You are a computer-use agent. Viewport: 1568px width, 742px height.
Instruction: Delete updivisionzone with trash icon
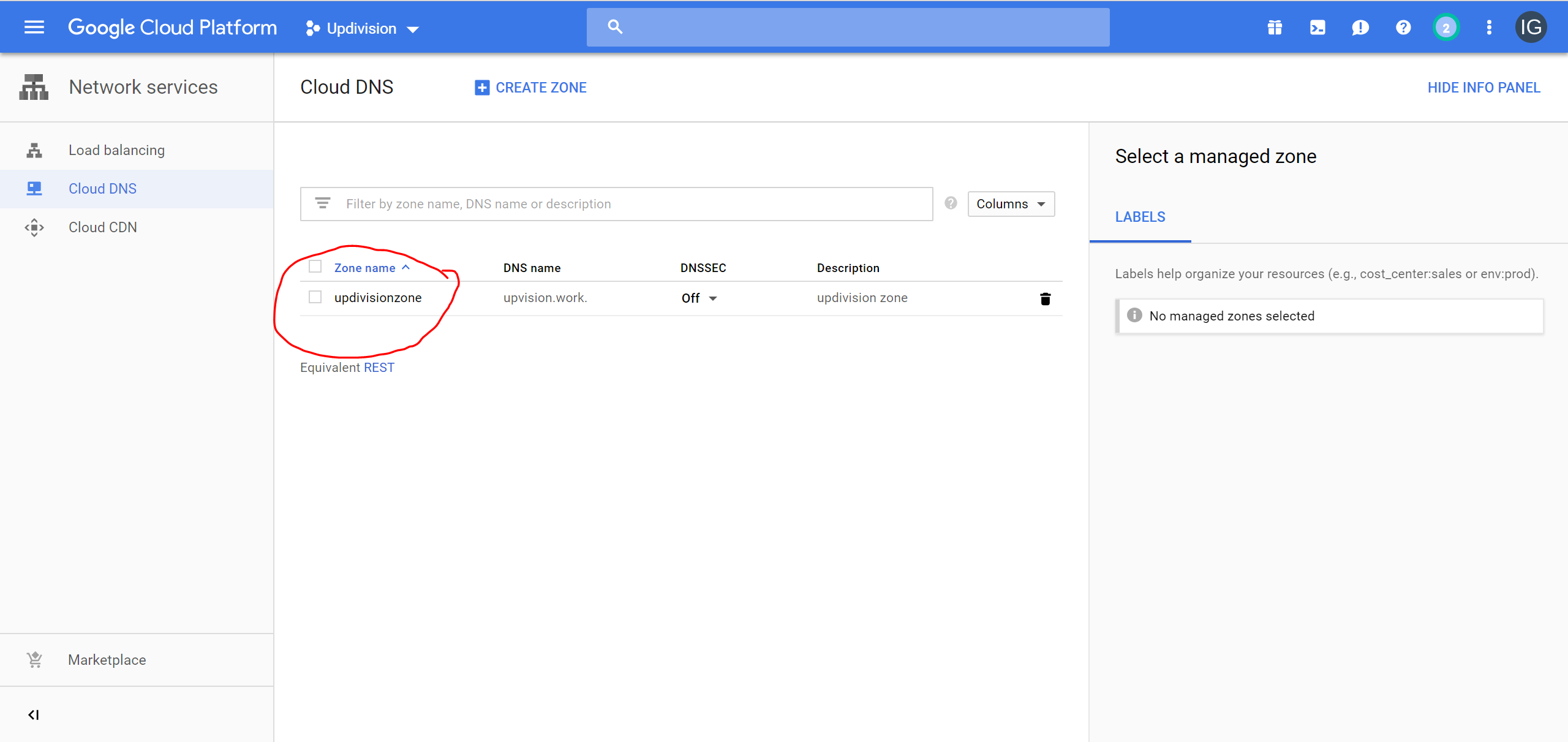click(x=1046, y=298)
